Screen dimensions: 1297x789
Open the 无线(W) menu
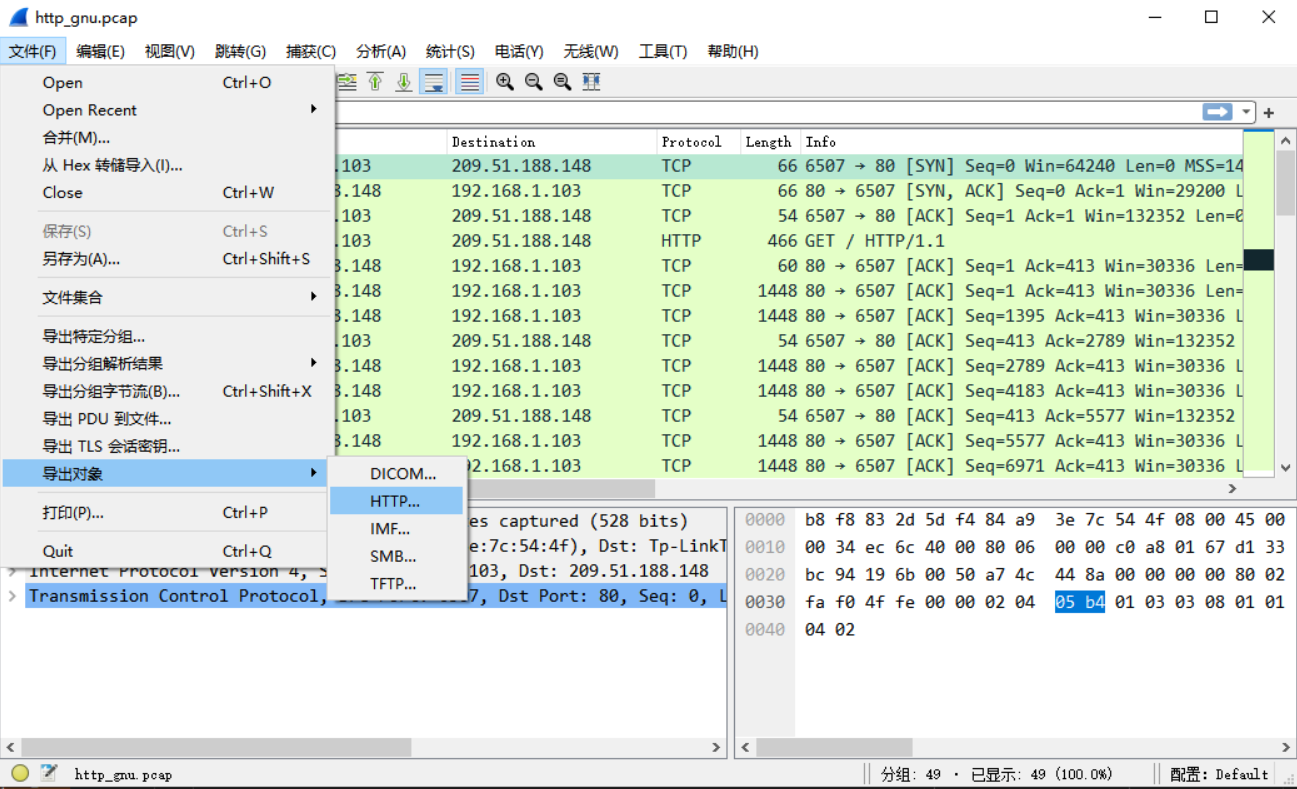tap(591, 51)
